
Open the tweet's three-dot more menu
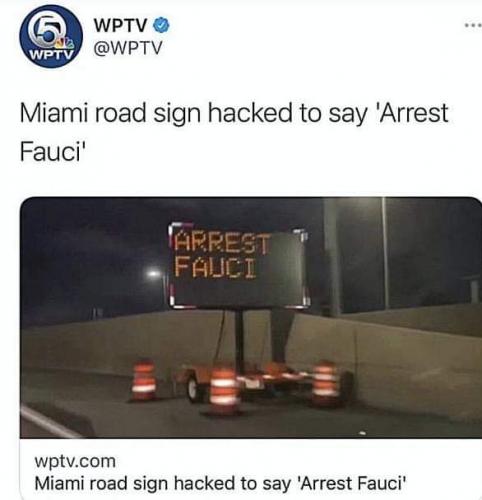474,26
